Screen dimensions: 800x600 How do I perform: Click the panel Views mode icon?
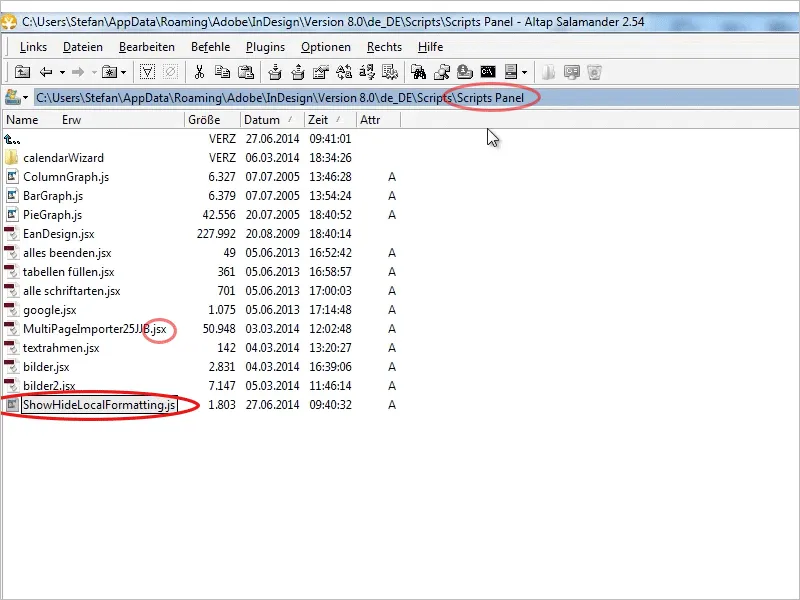point(511,72)
